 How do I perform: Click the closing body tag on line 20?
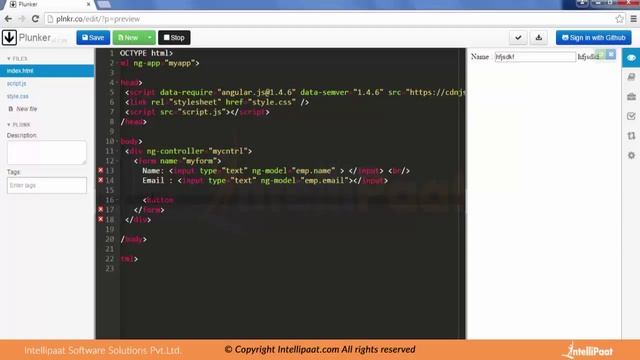click(133, 239)
